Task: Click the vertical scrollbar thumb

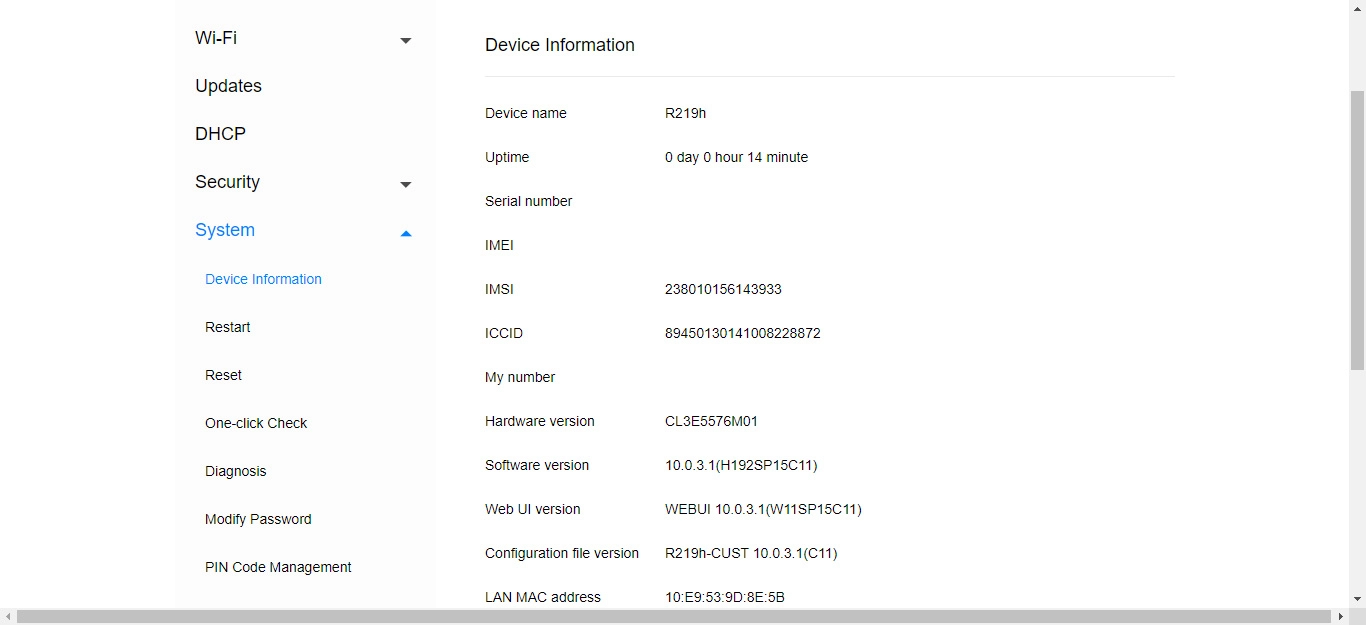Action: pos(1357,230)
